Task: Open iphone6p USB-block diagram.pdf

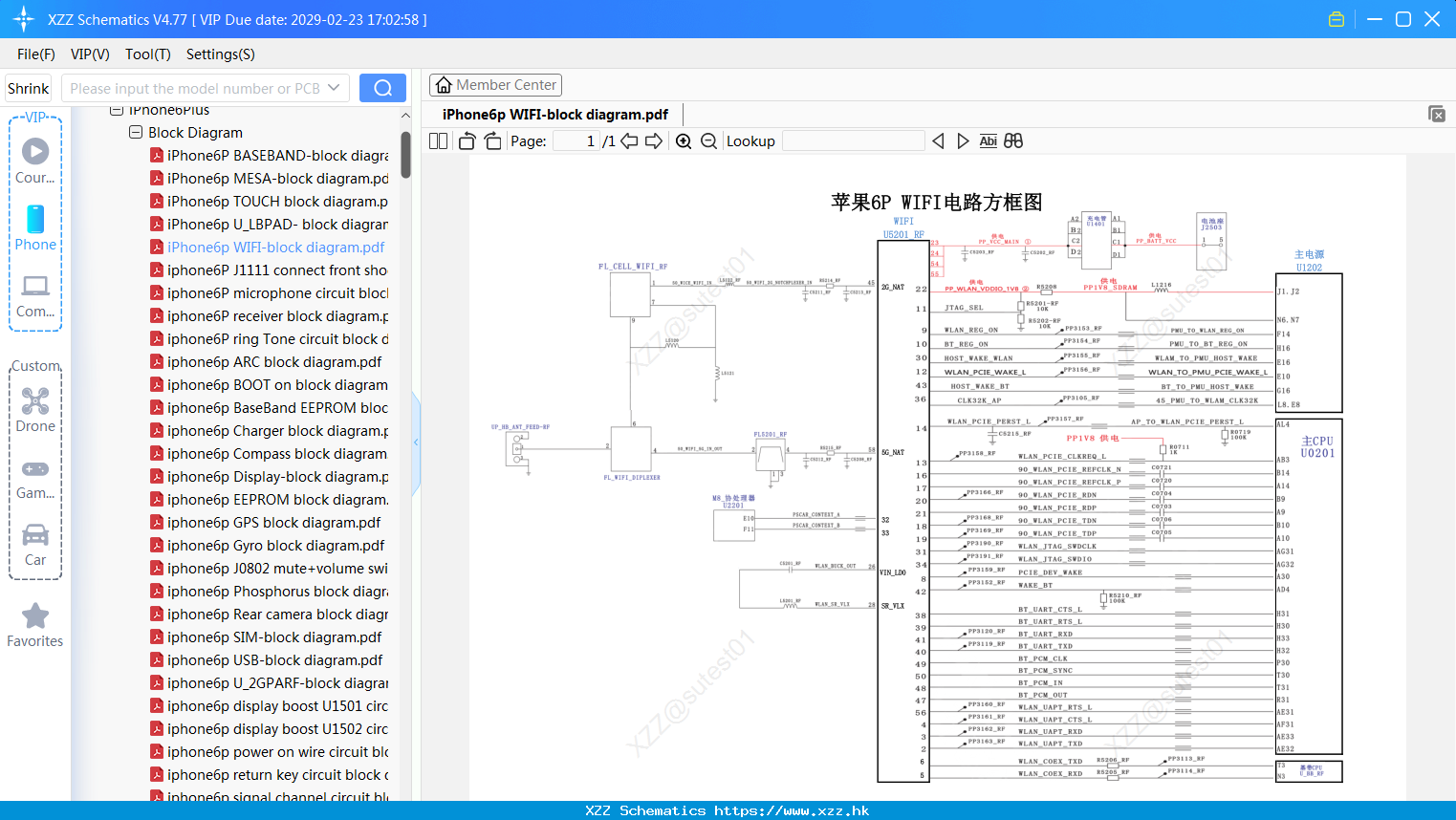Action: point(267,659)
